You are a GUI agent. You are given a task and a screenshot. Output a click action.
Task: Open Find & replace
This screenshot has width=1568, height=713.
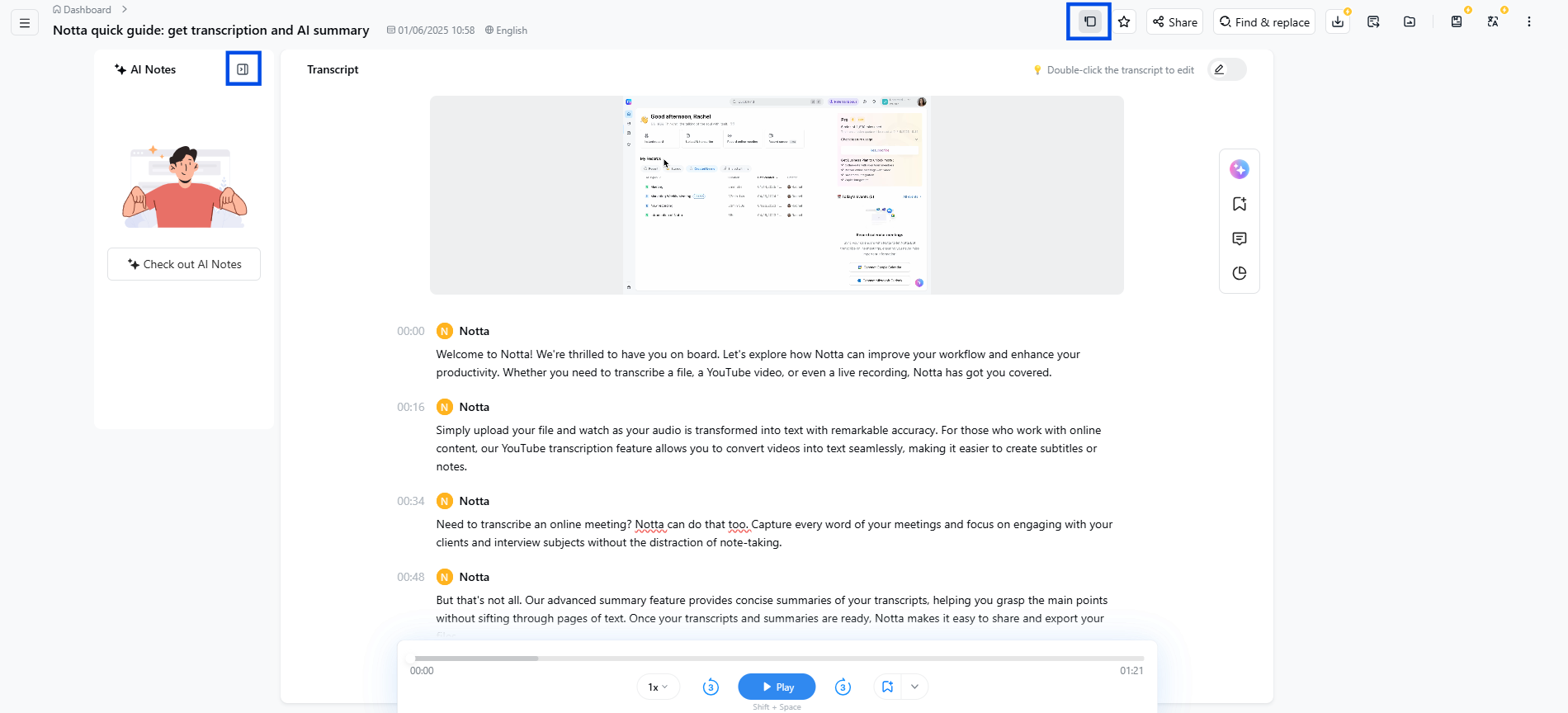[x=1265, y=22]
